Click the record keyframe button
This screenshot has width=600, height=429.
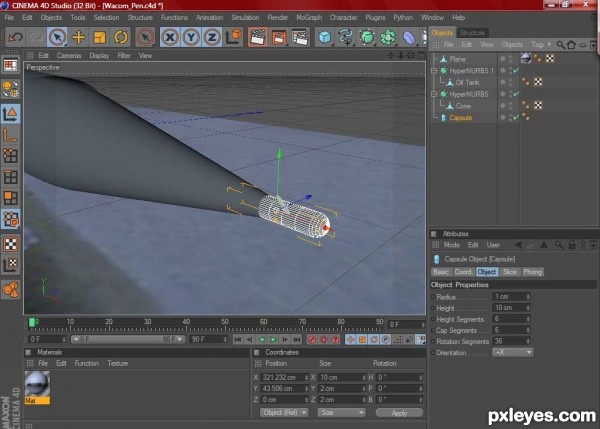click(x=312, y=339)
